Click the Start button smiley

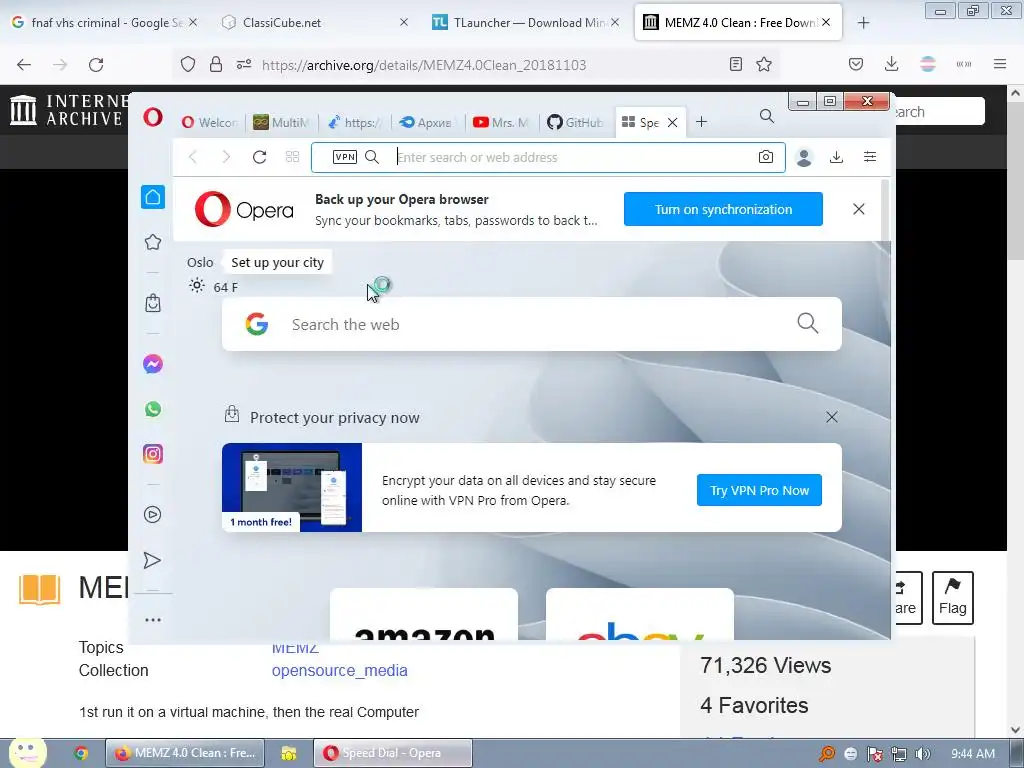point(27,752)
